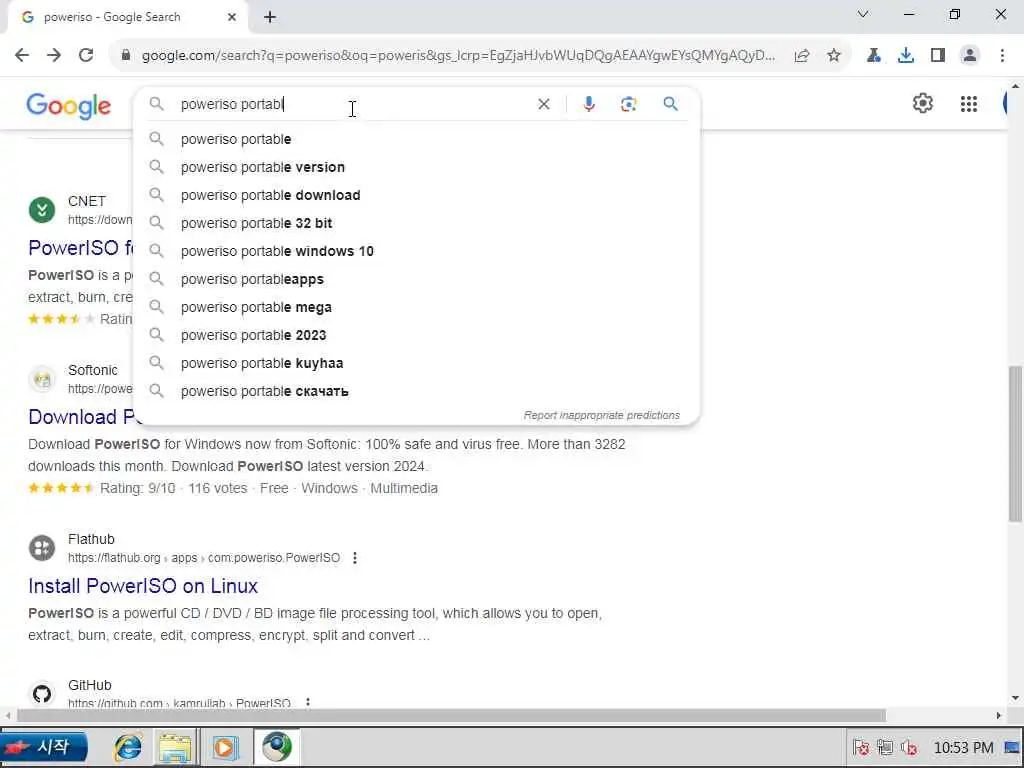Click the network tray icon
Image resolution: width=1024 pixels, height=768 pixels.
pyautogui.click(x=885, y=748)
